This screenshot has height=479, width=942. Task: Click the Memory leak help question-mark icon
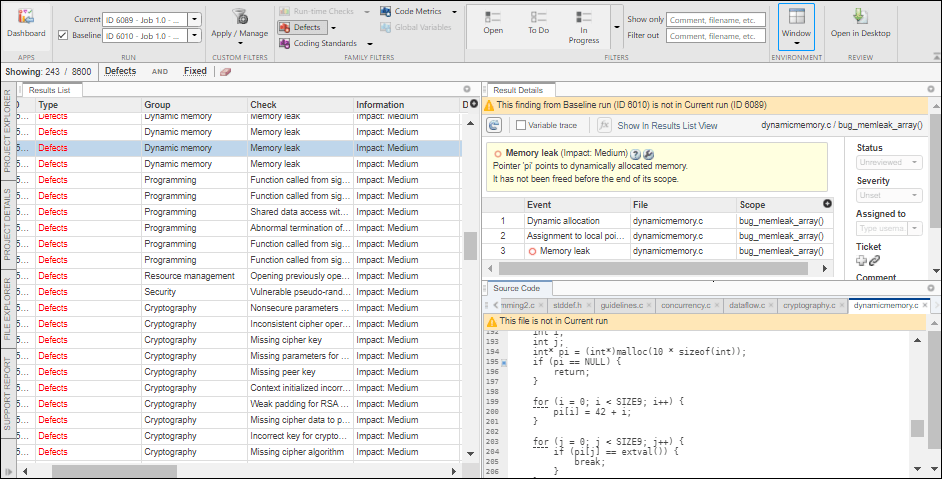(x=635, y=153)
